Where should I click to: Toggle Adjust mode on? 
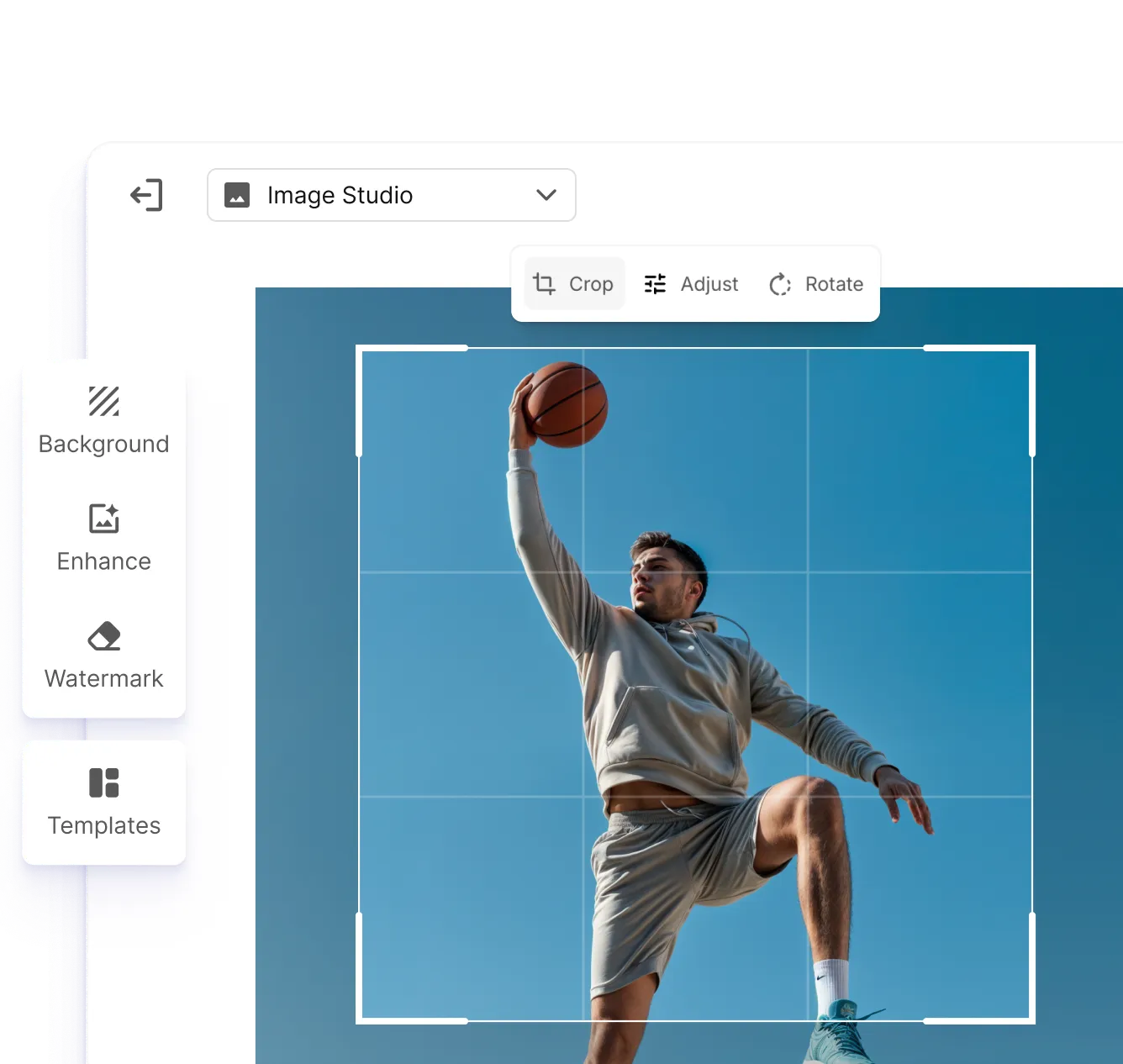tap(691, 283)
